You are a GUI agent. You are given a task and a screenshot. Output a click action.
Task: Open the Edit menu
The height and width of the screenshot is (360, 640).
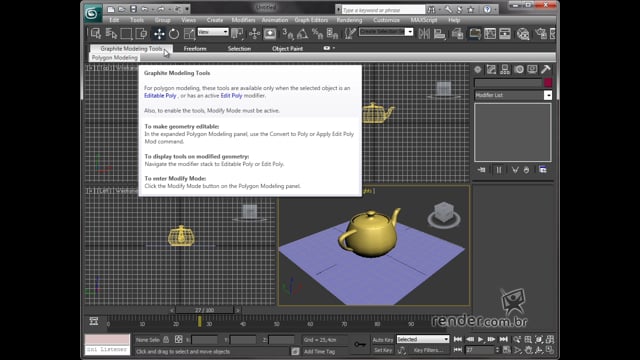114,20
